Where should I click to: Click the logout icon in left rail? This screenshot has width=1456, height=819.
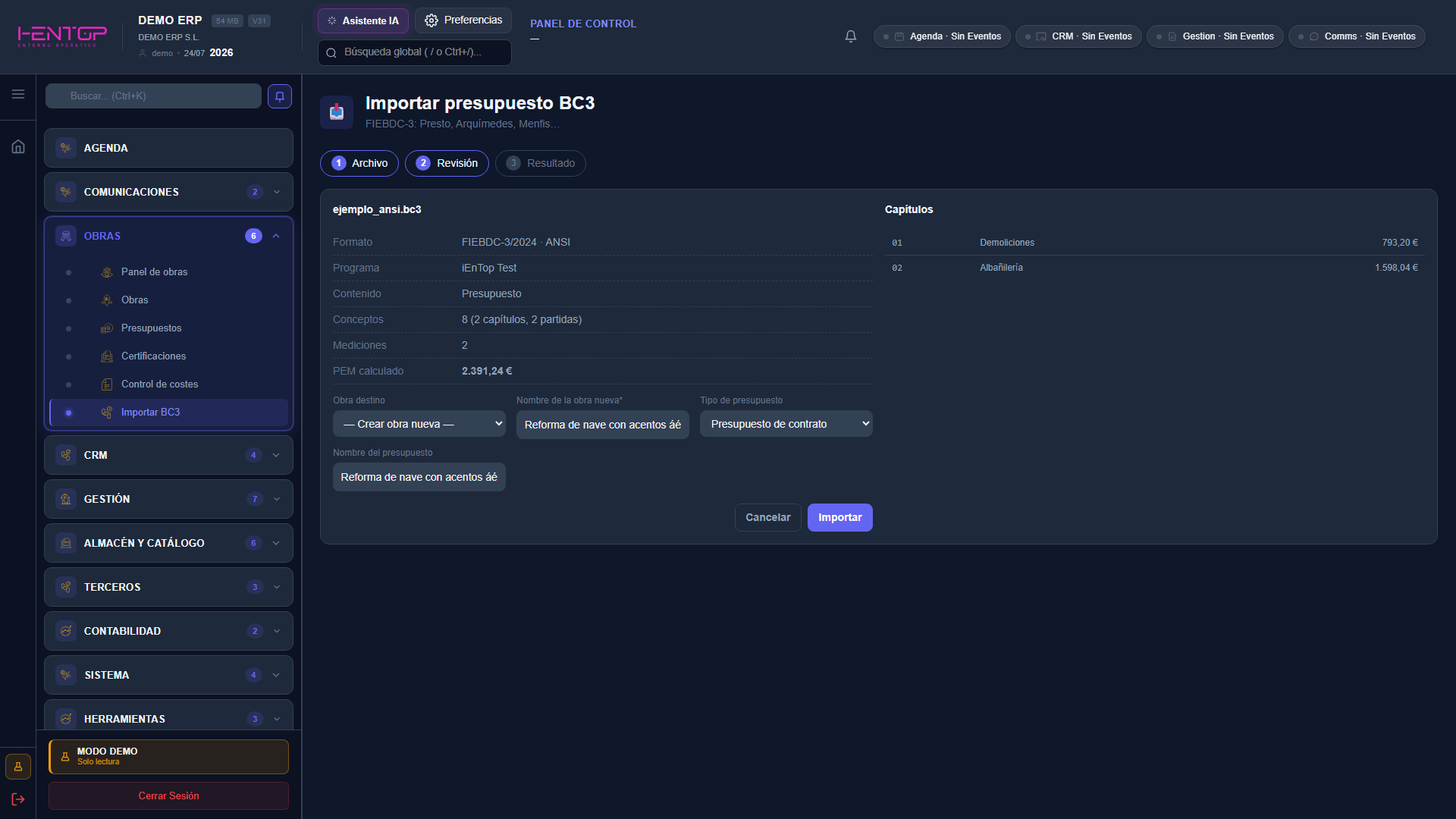pos(18,799)
